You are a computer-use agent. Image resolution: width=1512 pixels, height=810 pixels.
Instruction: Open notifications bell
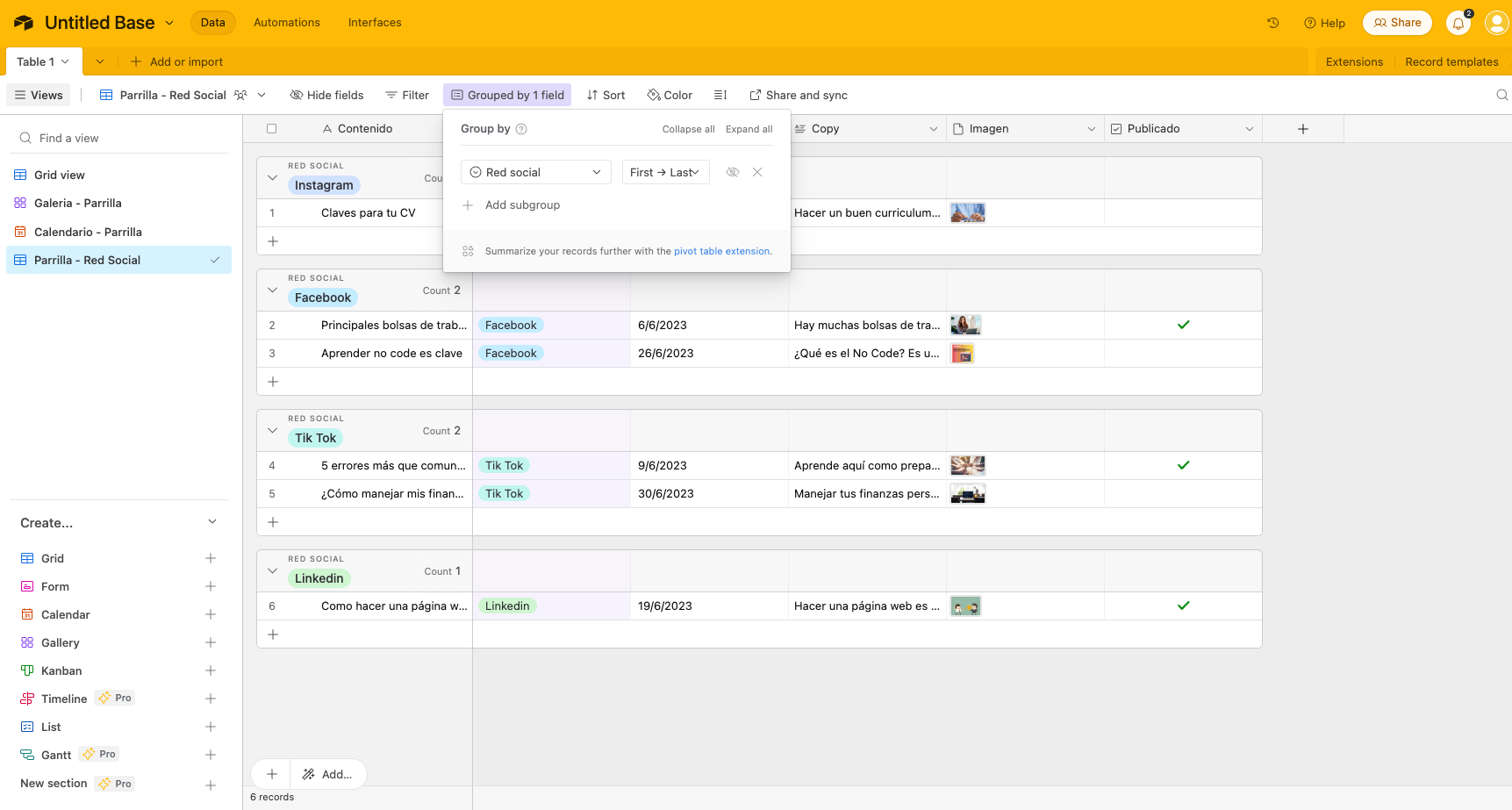pos(1458,24)
